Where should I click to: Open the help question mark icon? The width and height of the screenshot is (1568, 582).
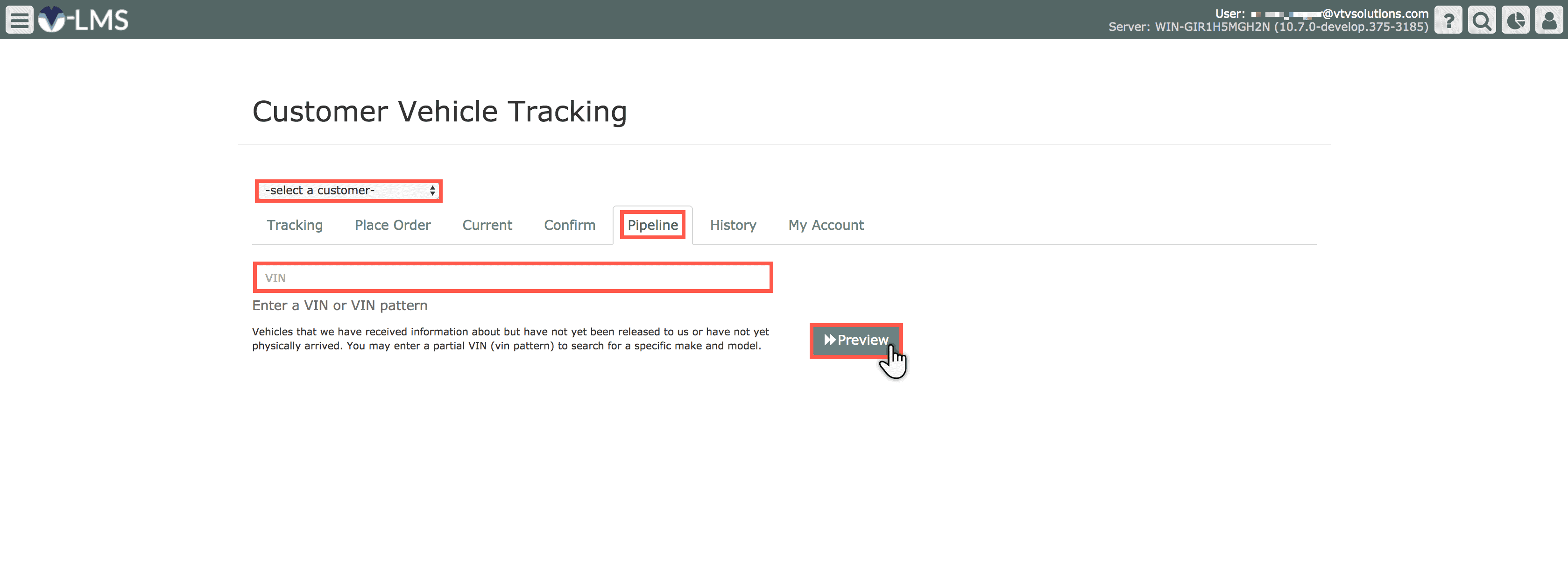tap(1448, 20)
